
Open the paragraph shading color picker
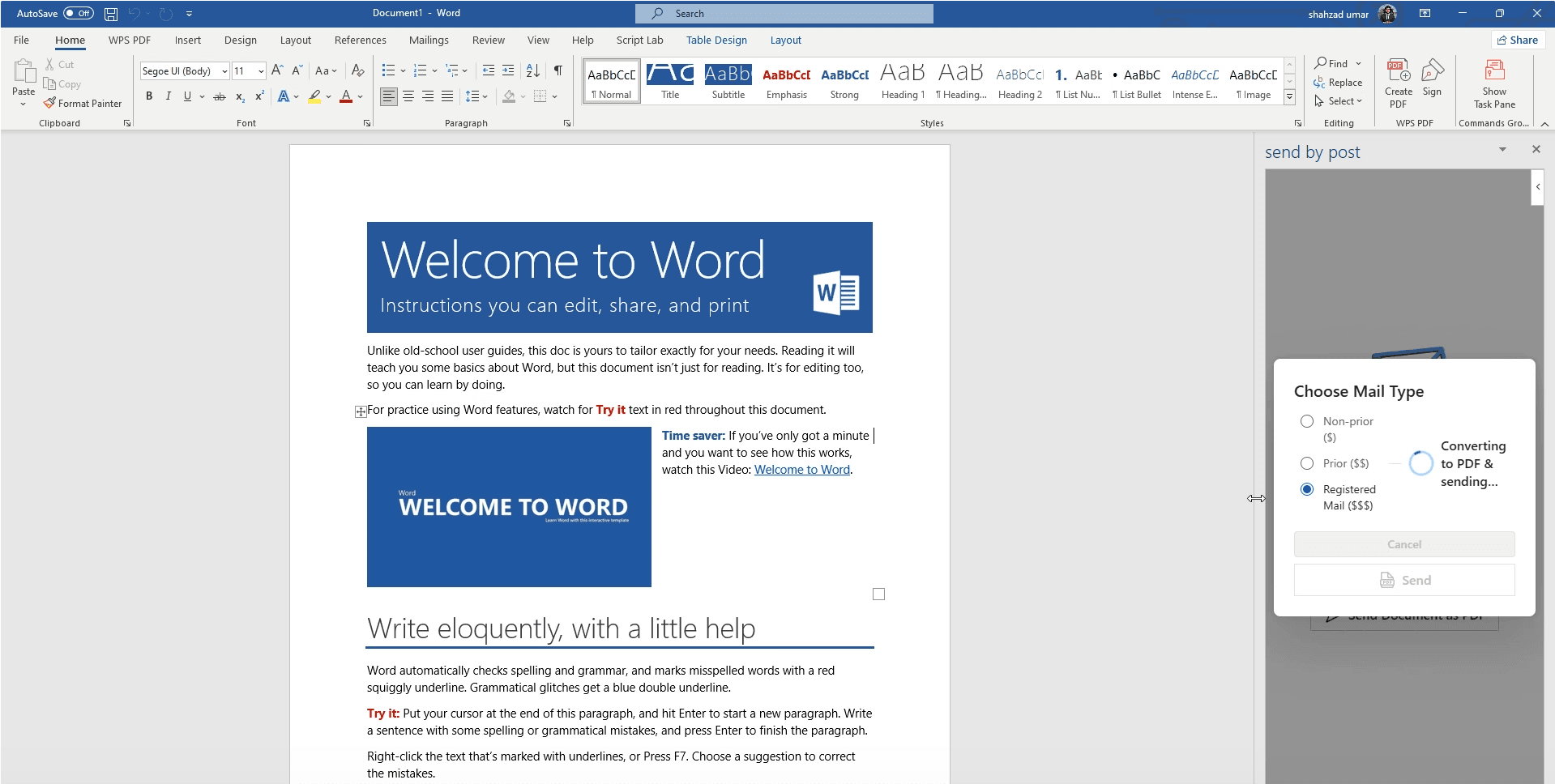coord(523,97)
